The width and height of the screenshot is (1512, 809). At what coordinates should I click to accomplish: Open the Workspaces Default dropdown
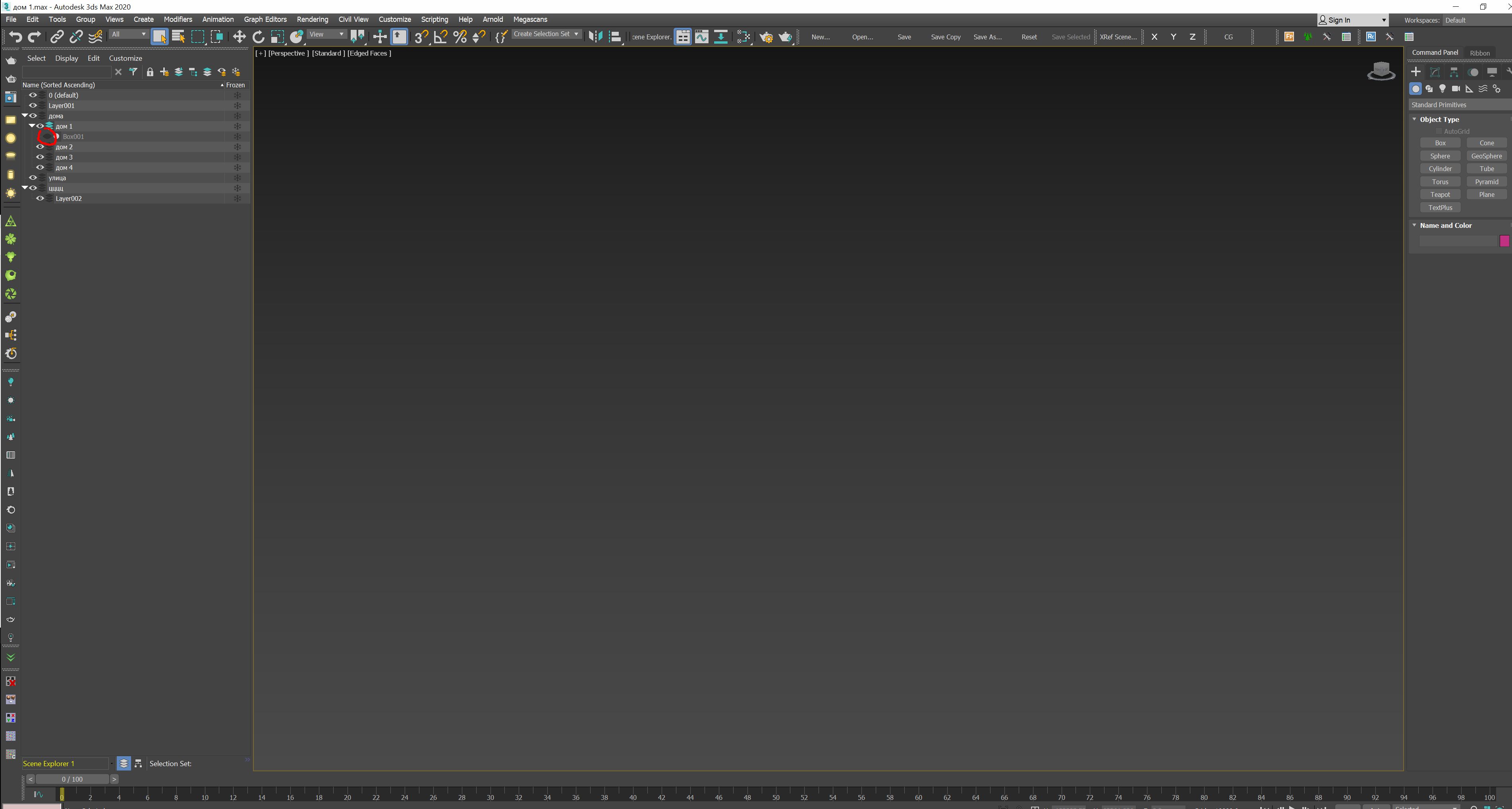point(1477,20)
